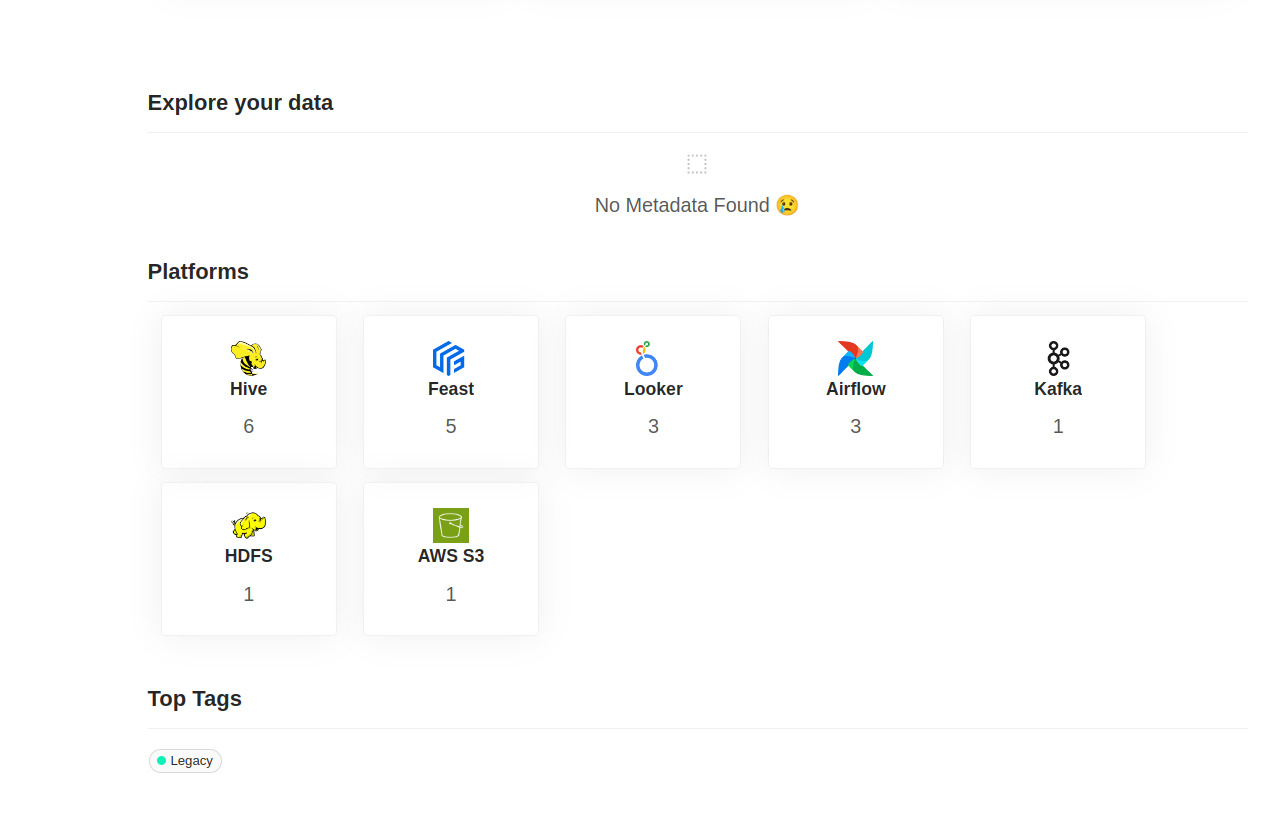Click the Legacy tag
The height and width of the screenshot is (815, 1275).
click(x=185, y=760)
